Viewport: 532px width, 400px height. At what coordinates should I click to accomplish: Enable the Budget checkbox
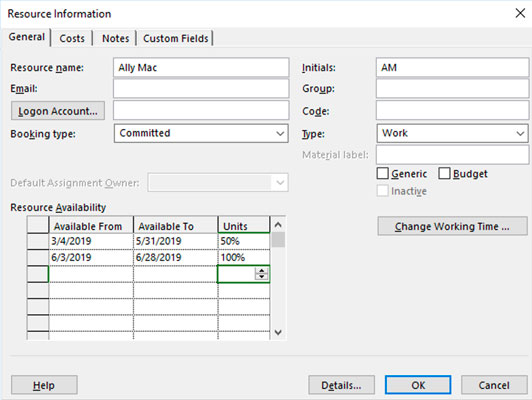click(x=444, y=173)
